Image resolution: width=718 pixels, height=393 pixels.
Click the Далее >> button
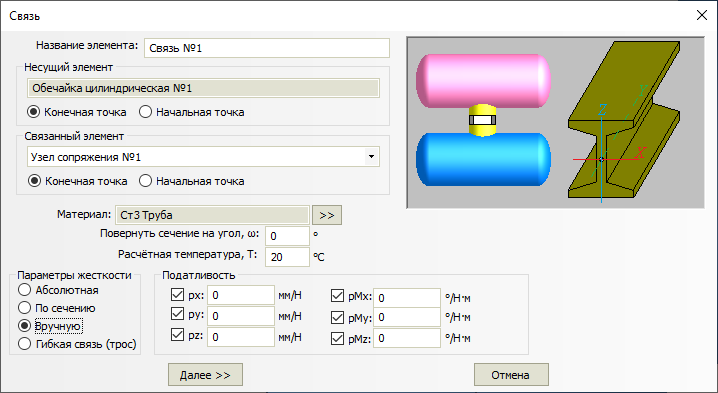[205, 375]
